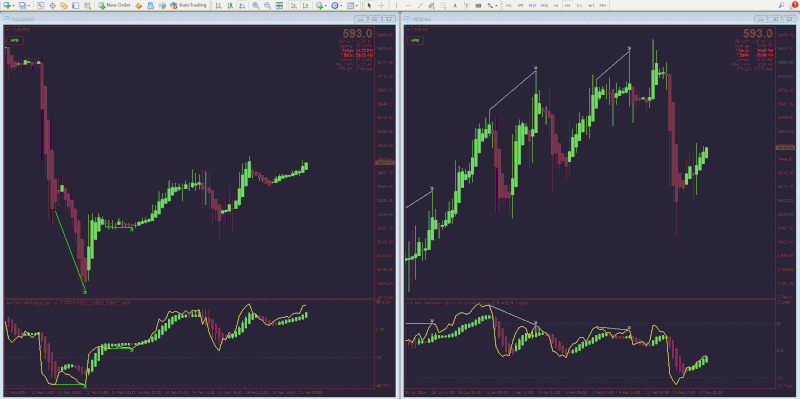The height and width of the screenshot is (399, 800).
Task: Select the crosshair cursor tool
Action: (x=382, y=5)
